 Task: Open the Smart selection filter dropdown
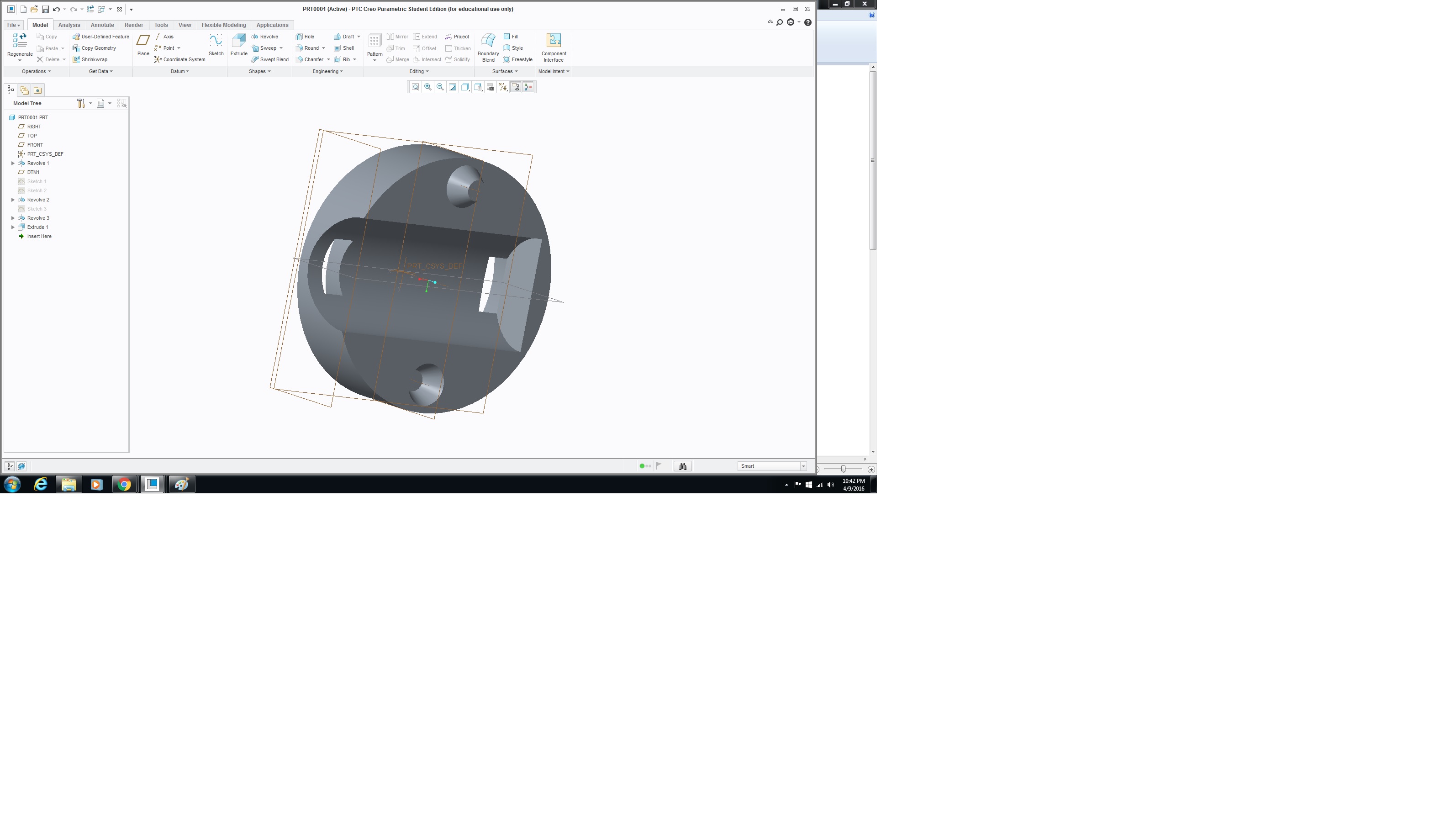[802, 466]
